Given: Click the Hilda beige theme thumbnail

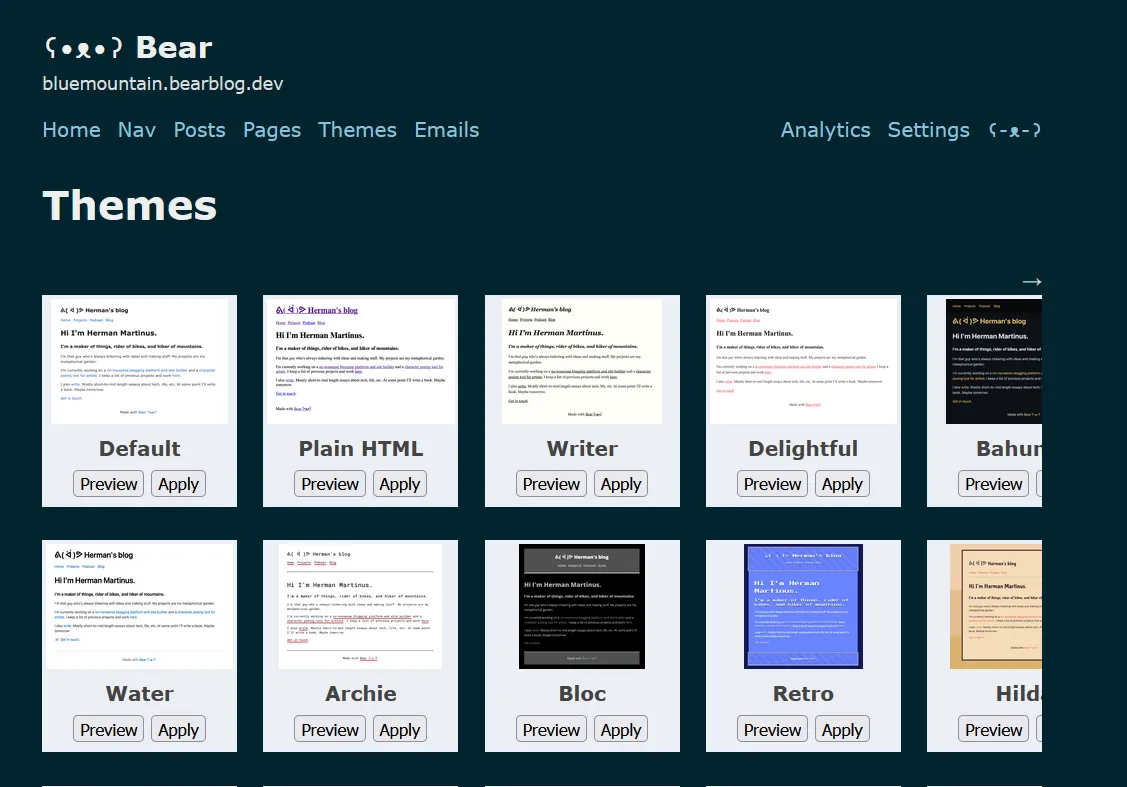Looking at the screenshot, I should click(996, 607).
